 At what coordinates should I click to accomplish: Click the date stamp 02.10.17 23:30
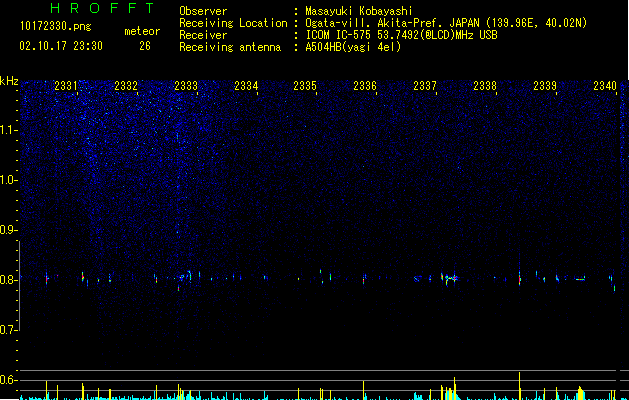coord(61,46)
